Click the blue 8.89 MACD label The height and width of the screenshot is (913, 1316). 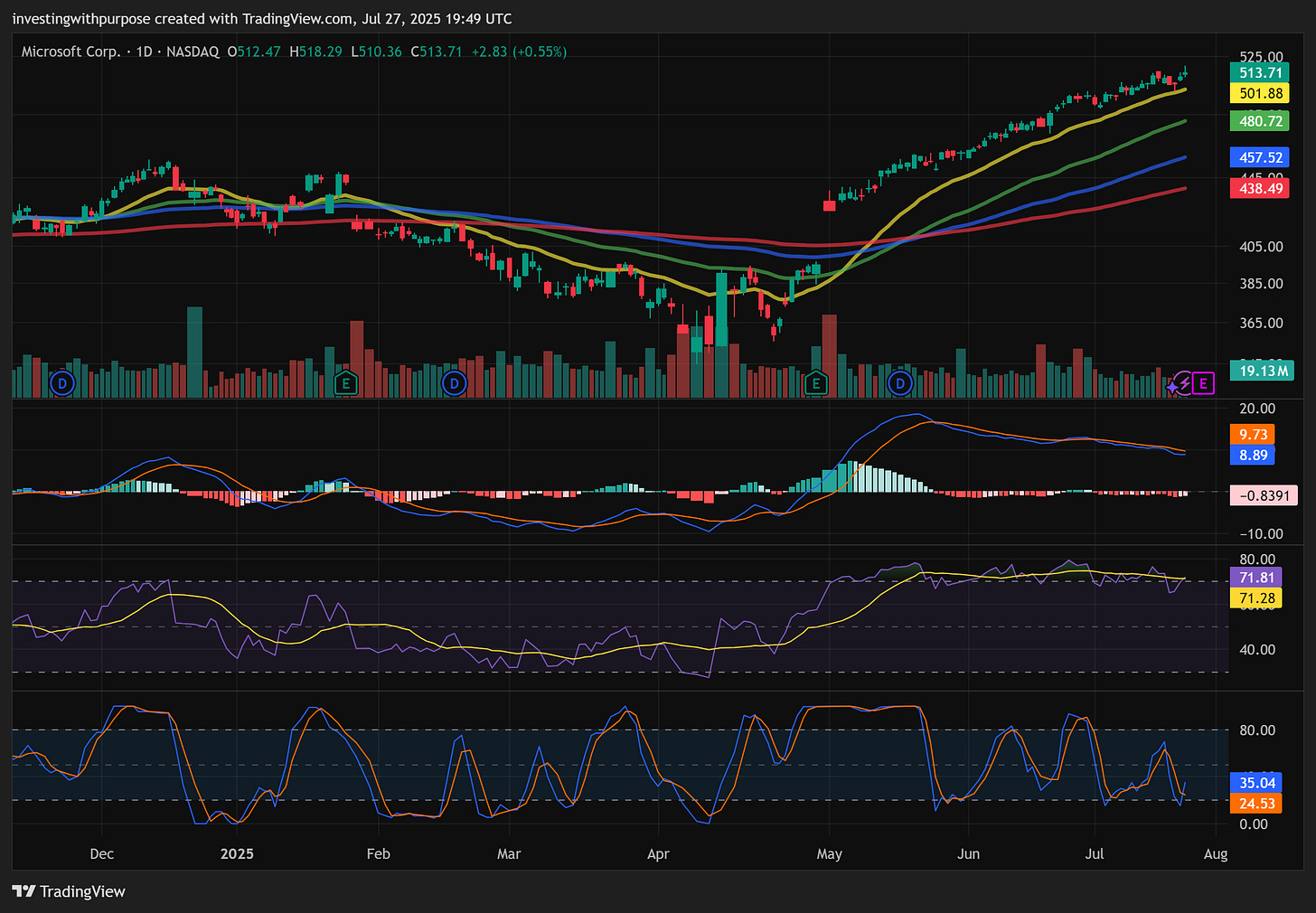[x=1253, y=455]
